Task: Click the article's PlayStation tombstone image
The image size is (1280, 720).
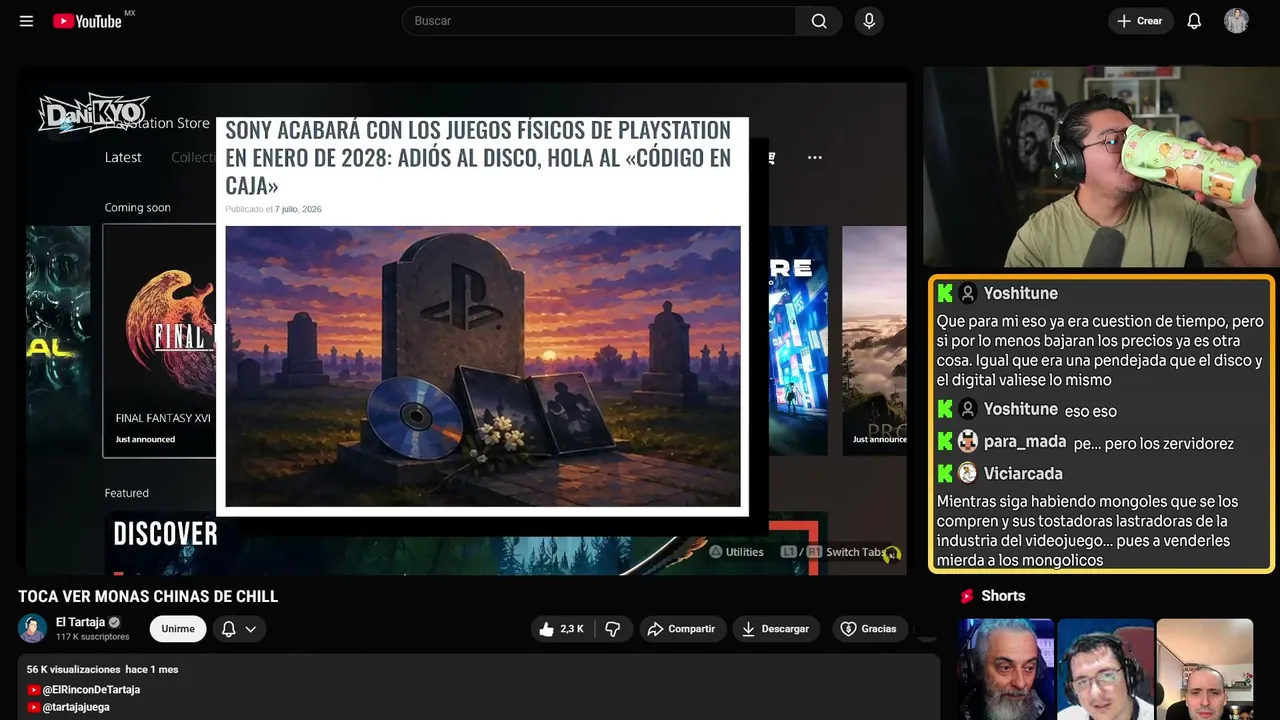Action: point(483,366)
